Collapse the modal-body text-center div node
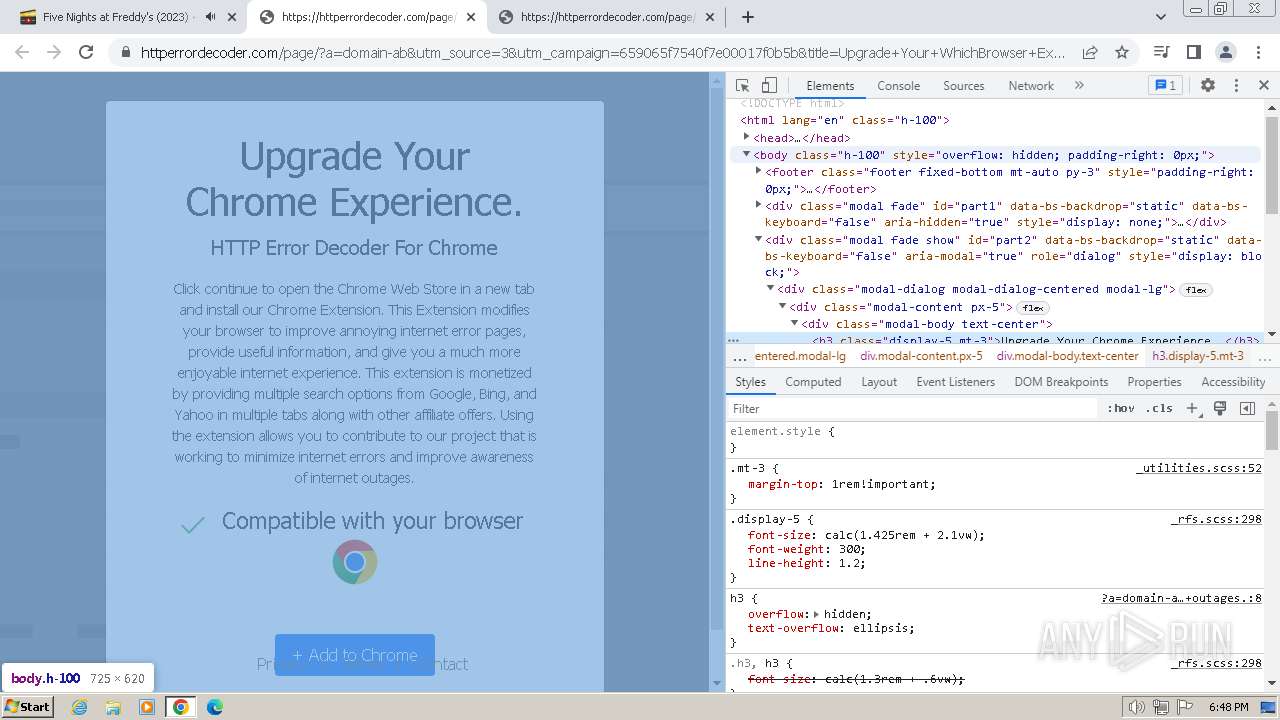Viewport: 1280px width, 720px height. (794, 324)
